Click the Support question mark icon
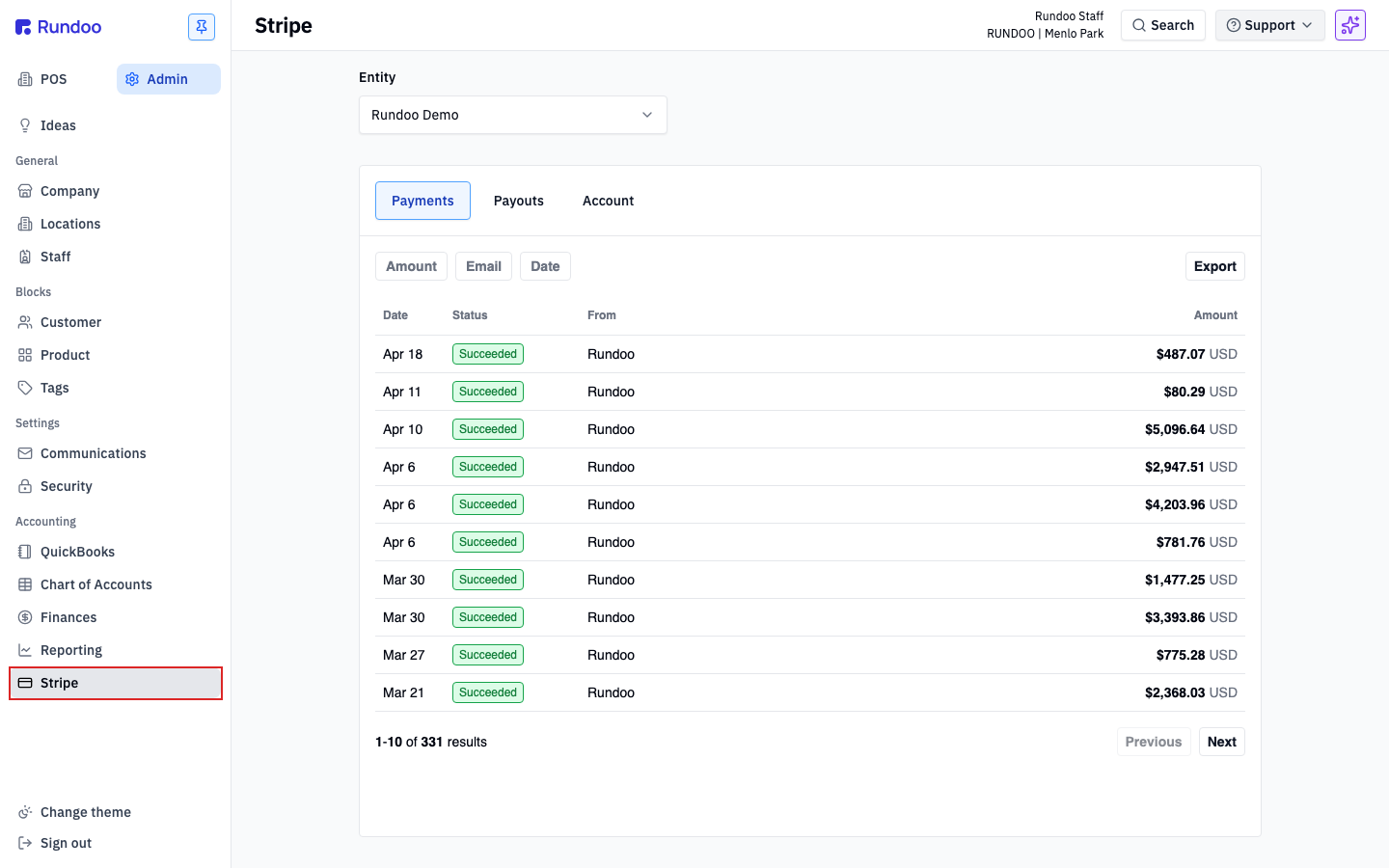This screenshot has height=868, width=1389. pos(1233,25)
